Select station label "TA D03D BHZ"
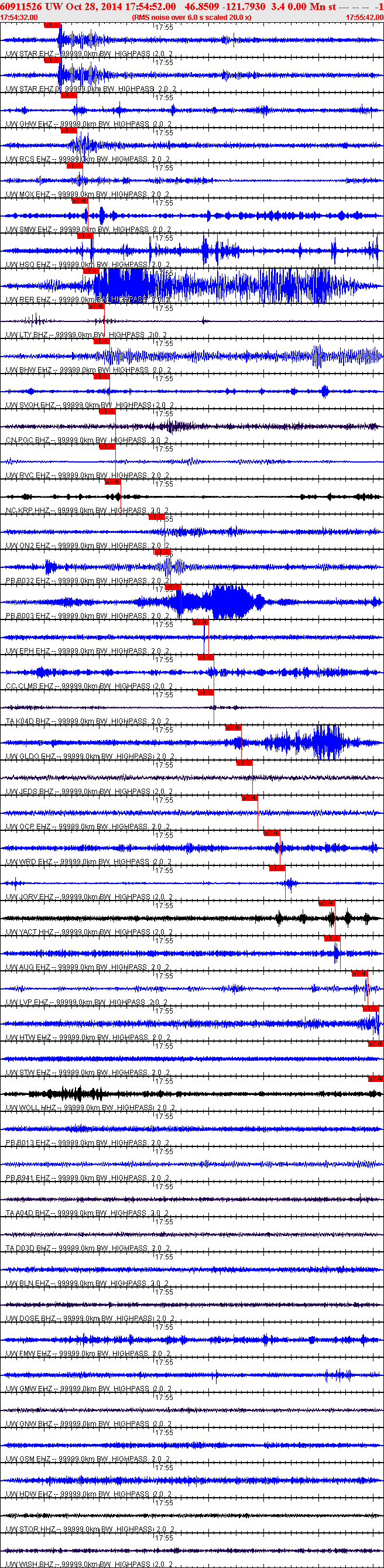This screenshot has height=1568, width=384. (x=29, y=1249)
